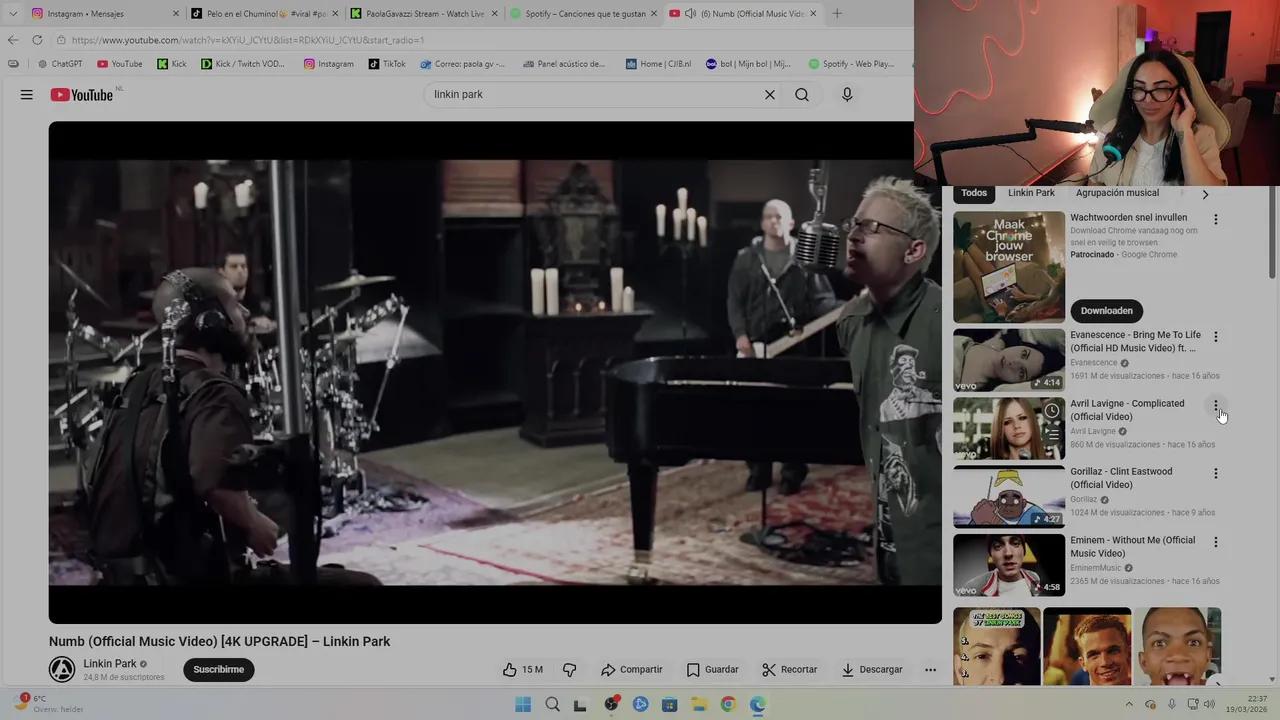Reload the page
1280x720 pixels.
pyautogui.click(x=37, y=40)
